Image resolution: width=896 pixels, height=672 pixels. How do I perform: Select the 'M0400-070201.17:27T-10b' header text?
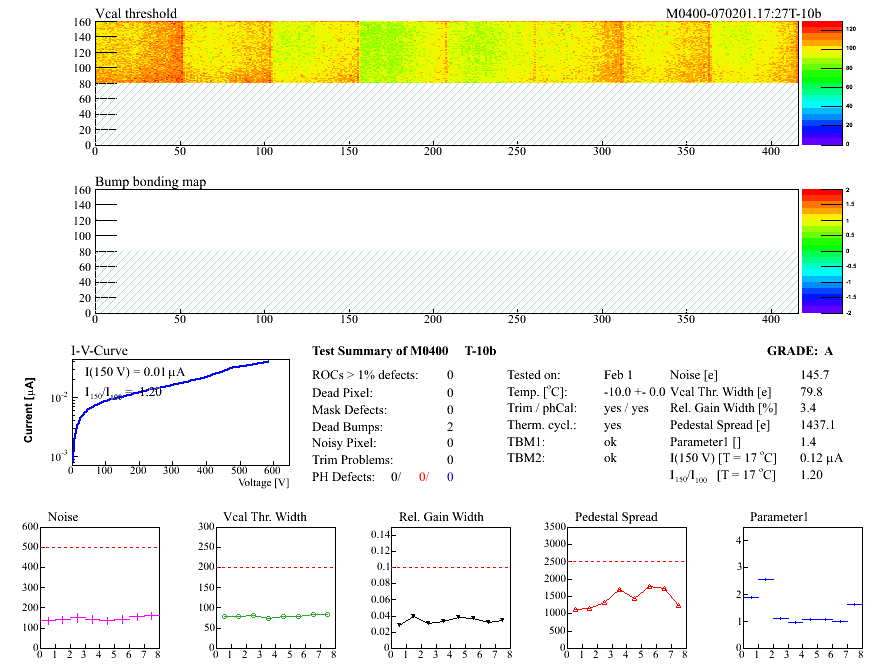click(x=743, y=13)
